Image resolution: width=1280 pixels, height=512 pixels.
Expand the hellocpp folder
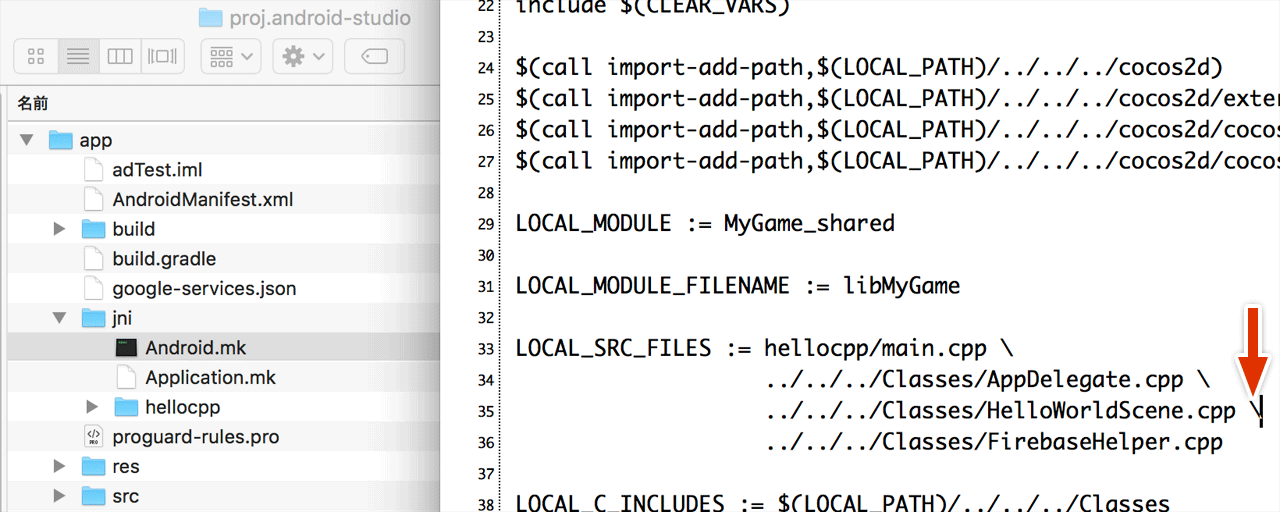[x=93, y=407]
